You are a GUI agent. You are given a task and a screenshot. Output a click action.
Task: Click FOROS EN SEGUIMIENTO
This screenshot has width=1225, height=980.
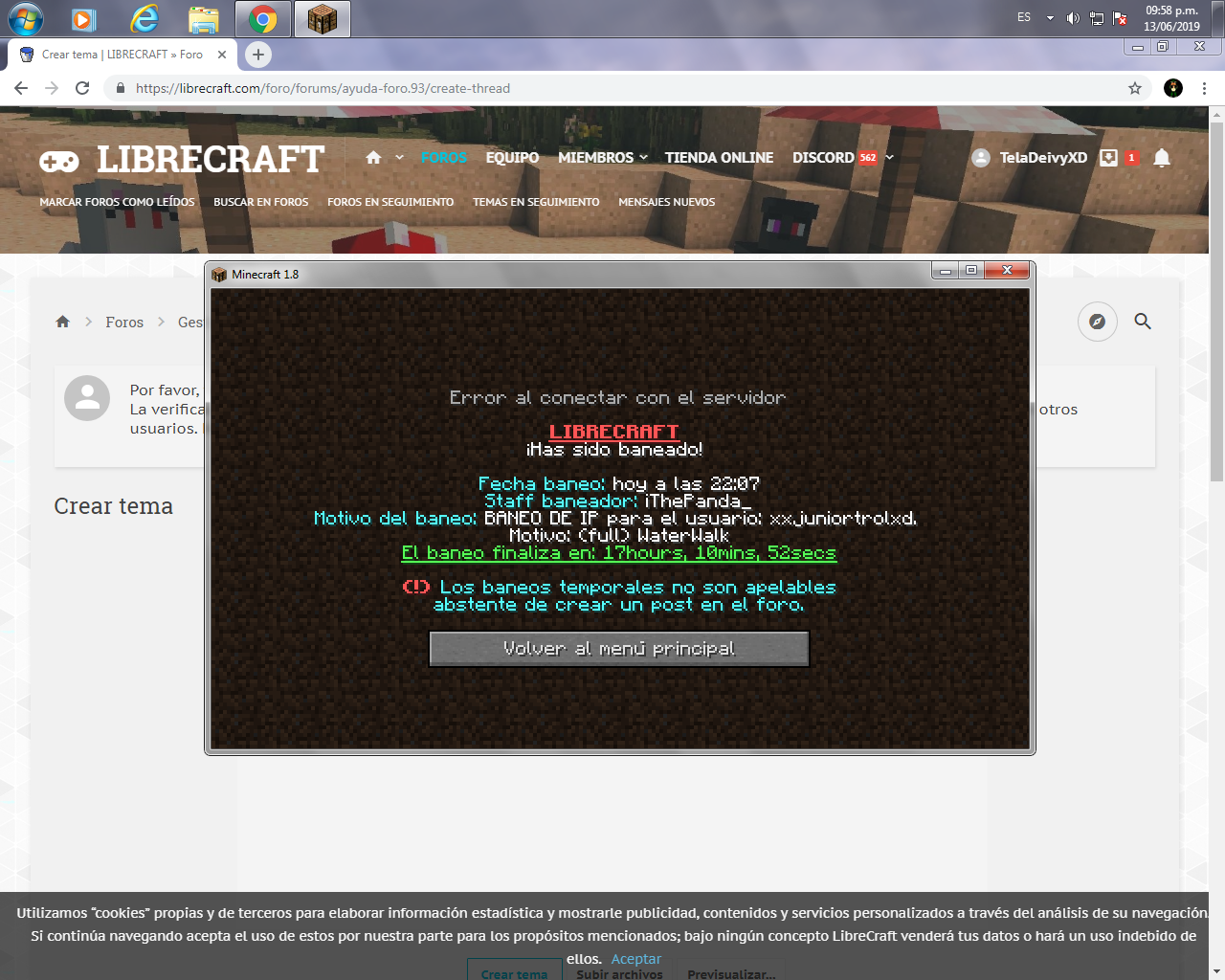390,202
